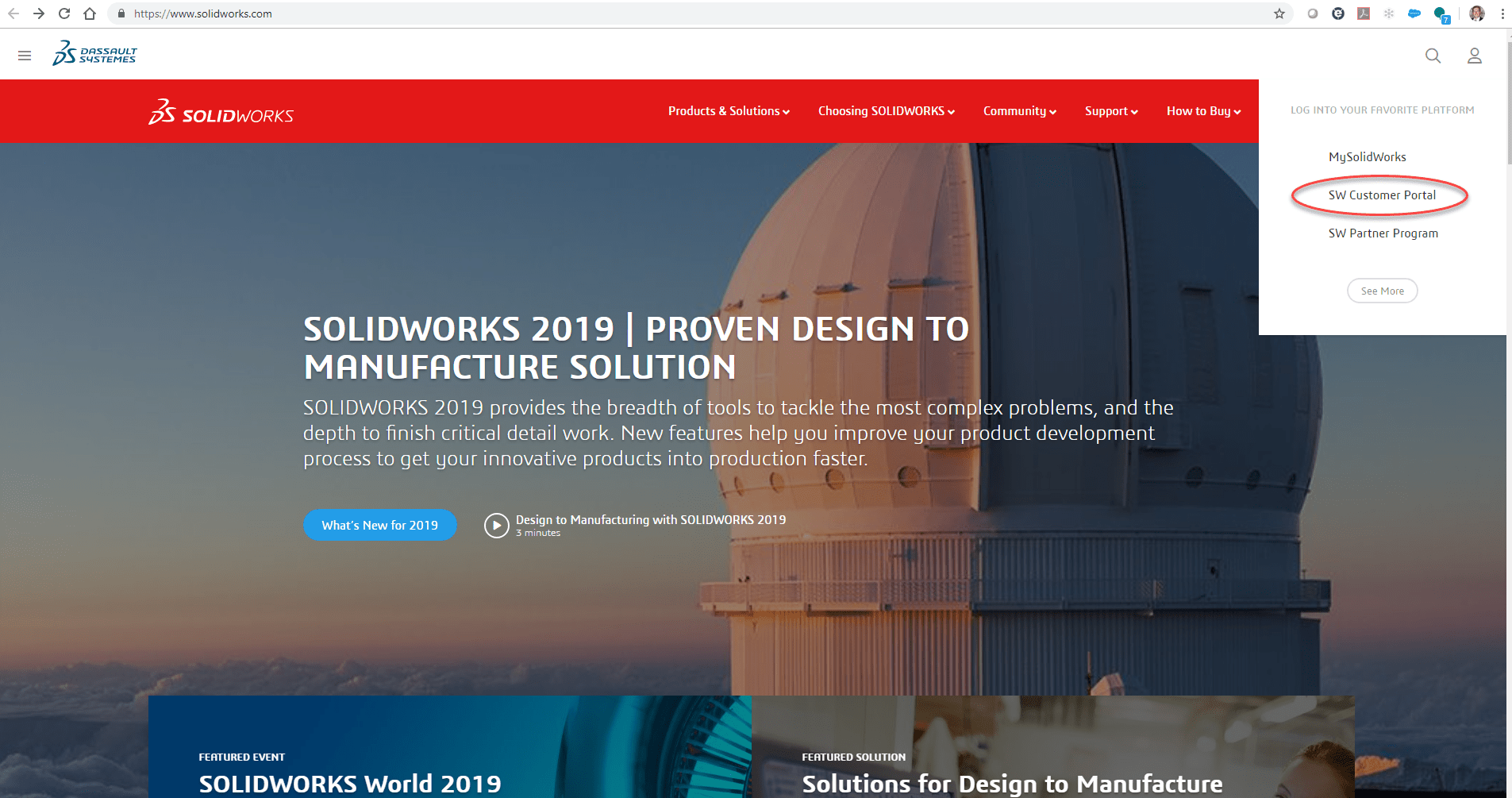Open Solutions for Design to Manufacture card
This screenshot has width=1512, height=798.
pos(1012,784)
